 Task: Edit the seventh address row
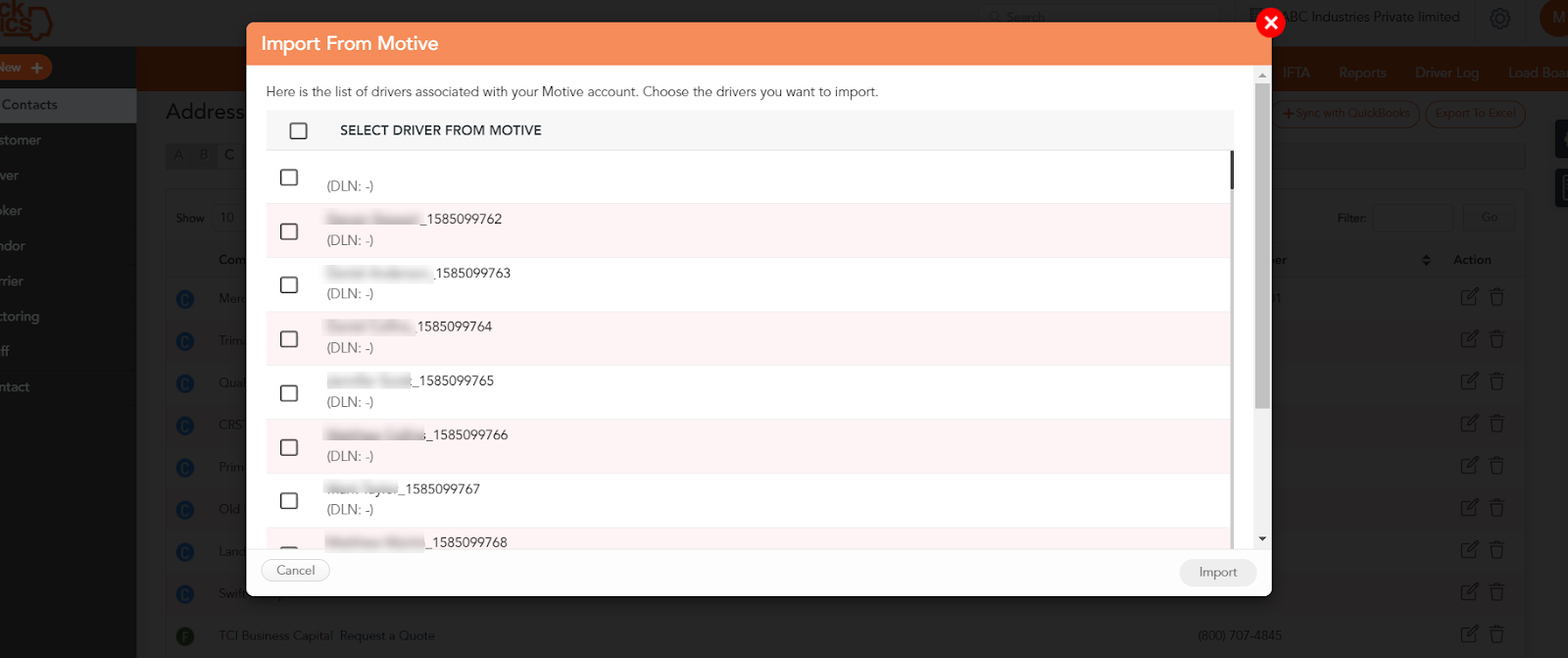[1469, 550]
